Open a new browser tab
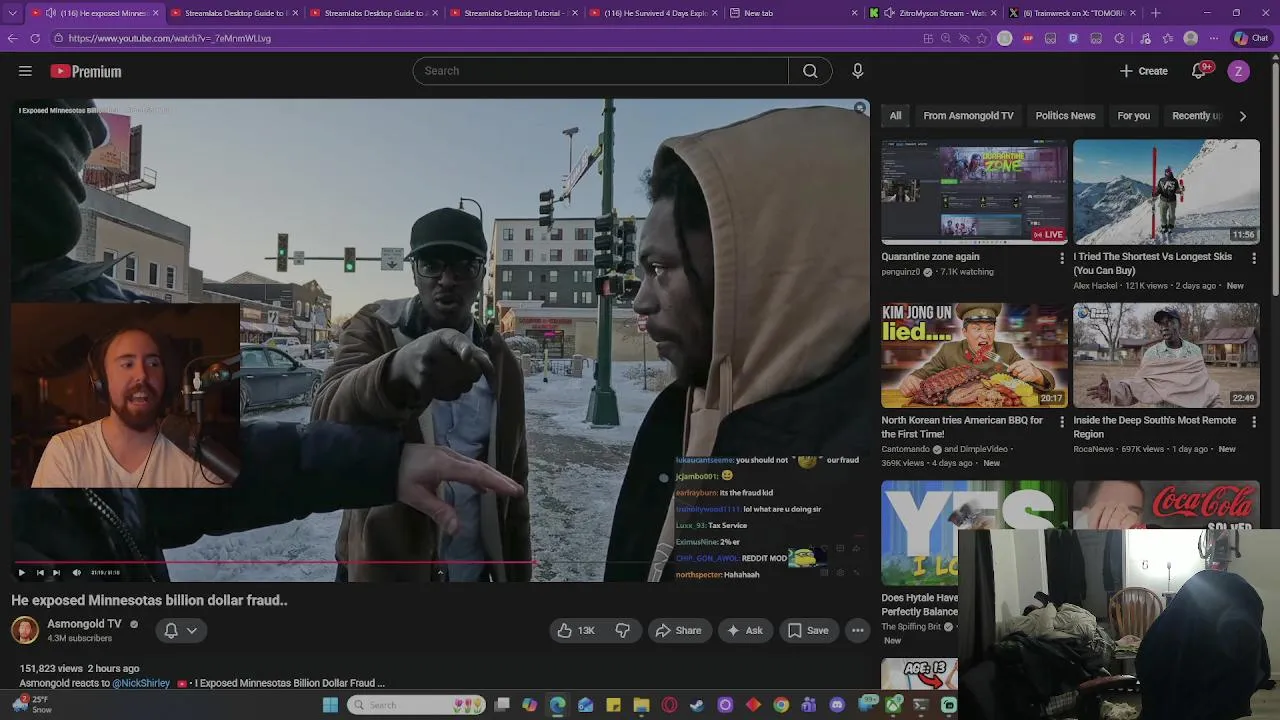The width and height of the screenshot is (1280, 720). [x=1156, y=13]
